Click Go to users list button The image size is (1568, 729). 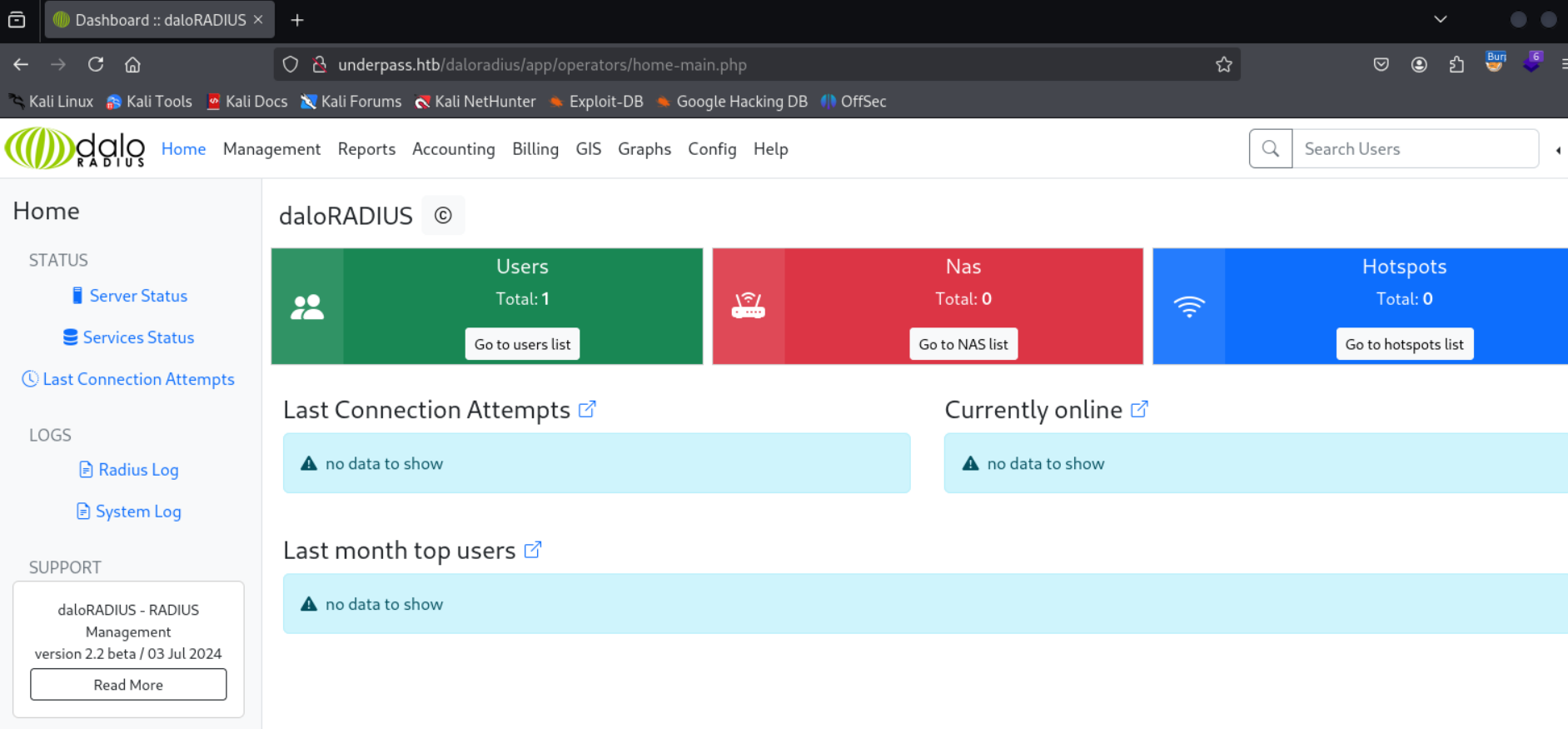coord(522,344)
